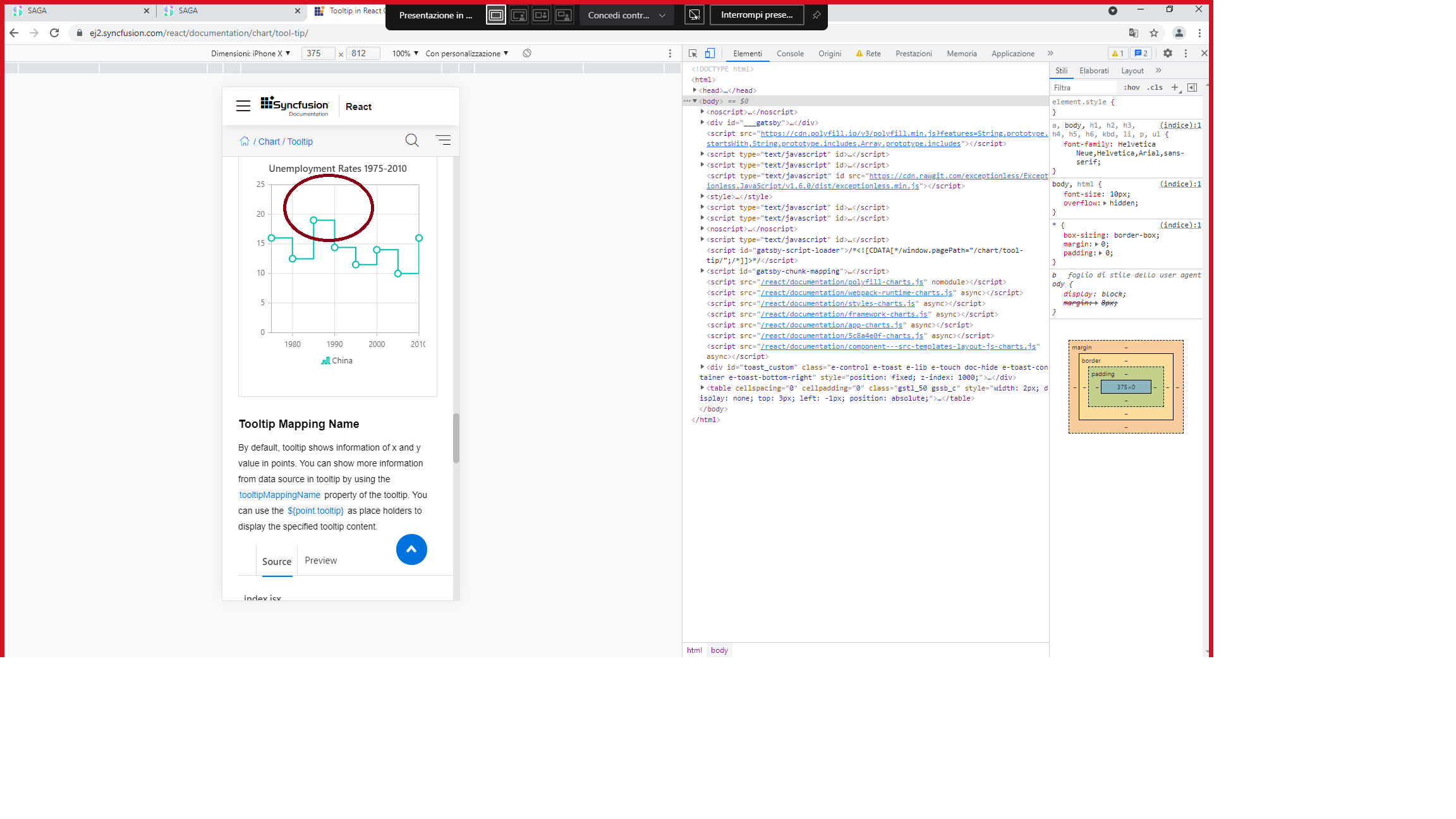Click blue scroll-to-top arrow button
This screenshot has height=819, width=1456.
click(411, 549)
